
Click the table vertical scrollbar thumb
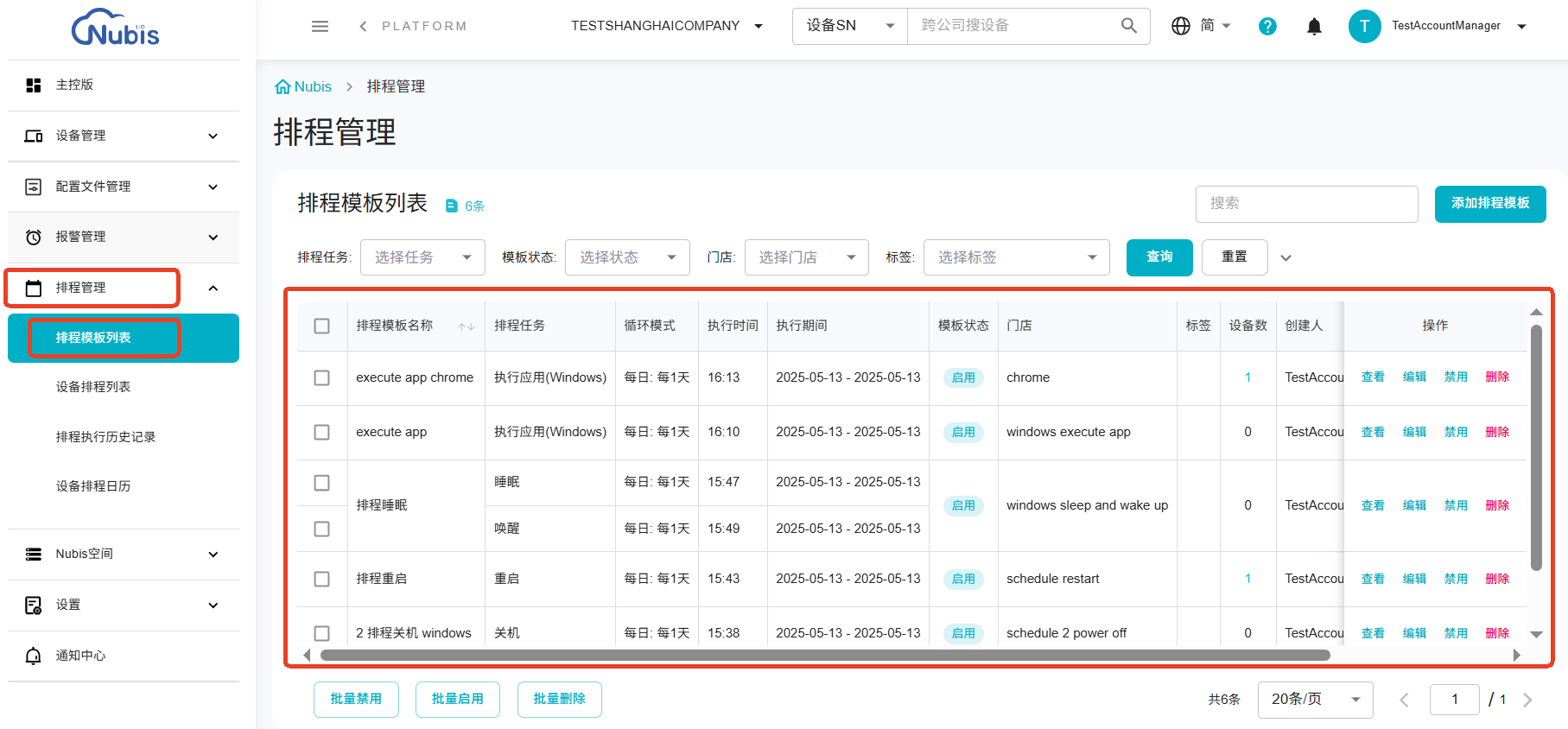1536,447
